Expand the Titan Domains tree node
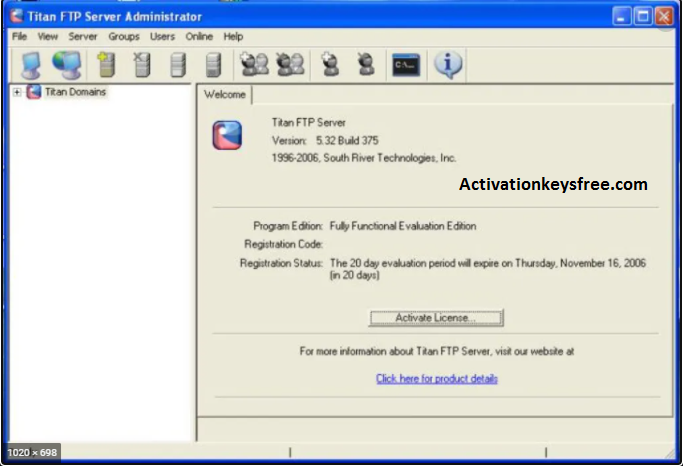Image resolution: width=683 pixels, height=466 pixels. coord(17,92)
